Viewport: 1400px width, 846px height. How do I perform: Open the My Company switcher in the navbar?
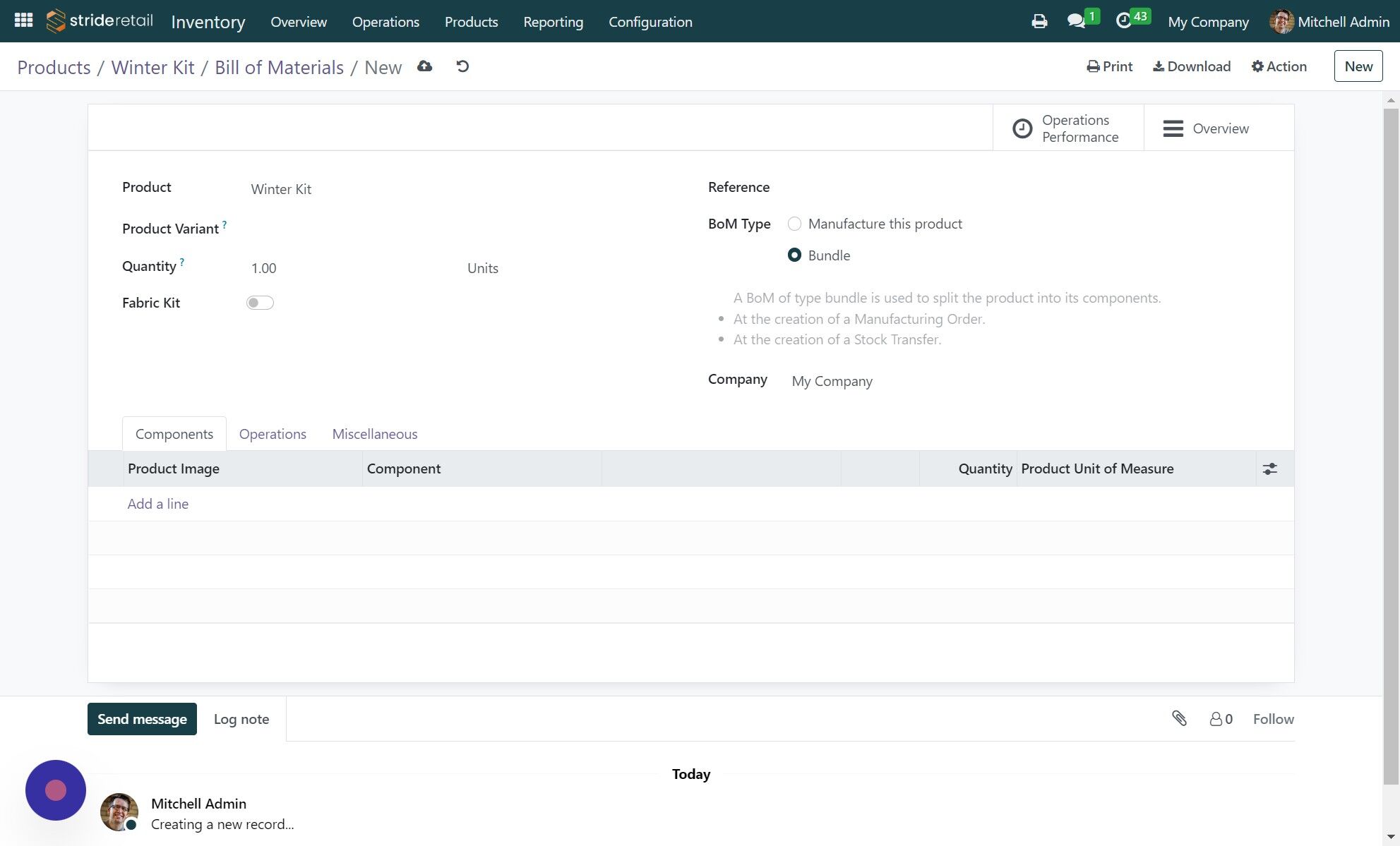[x=1208, y=22]
